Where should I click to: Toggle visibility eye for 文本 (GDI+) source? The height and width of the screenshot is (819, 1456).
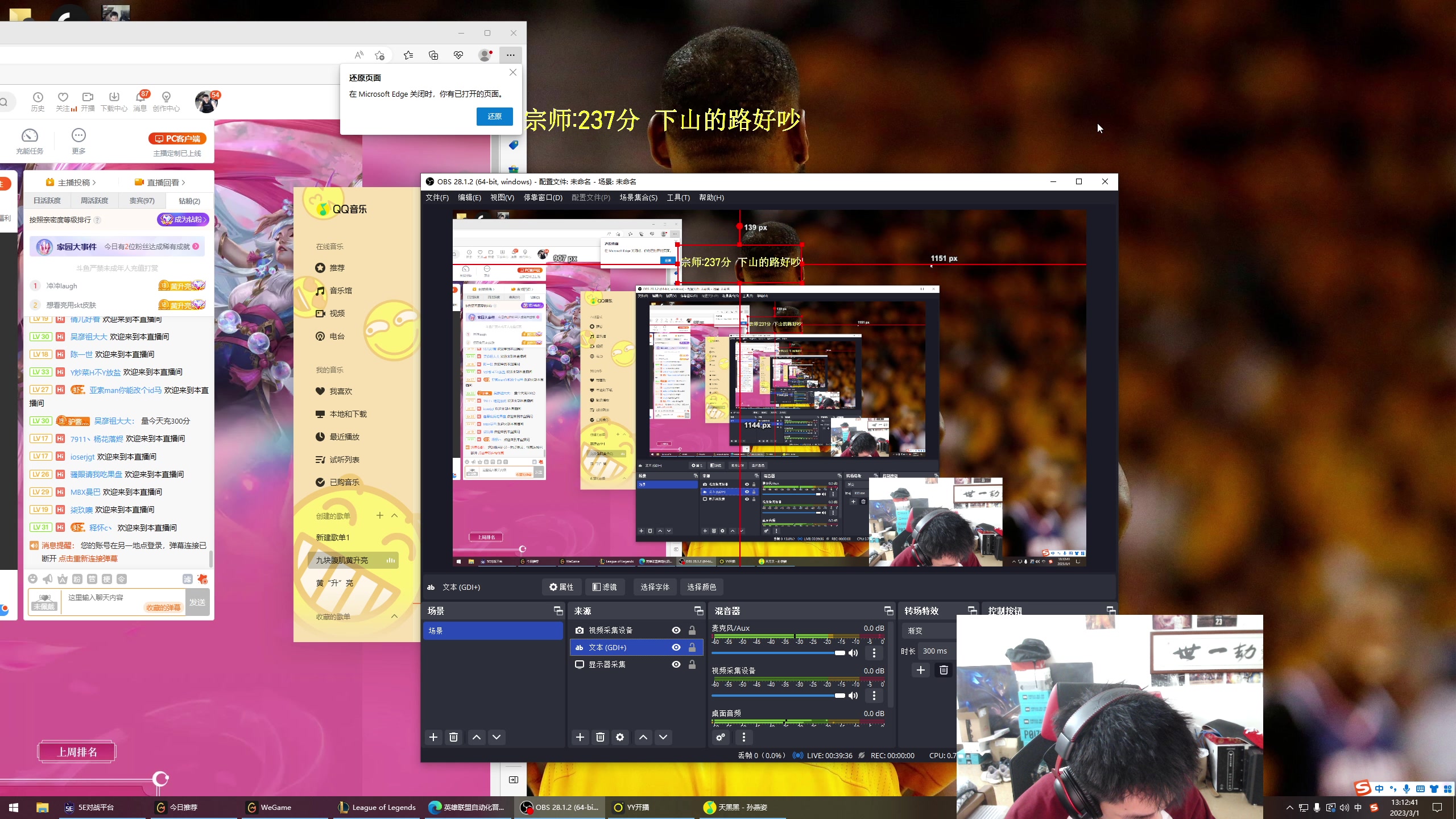coord(676,647)
